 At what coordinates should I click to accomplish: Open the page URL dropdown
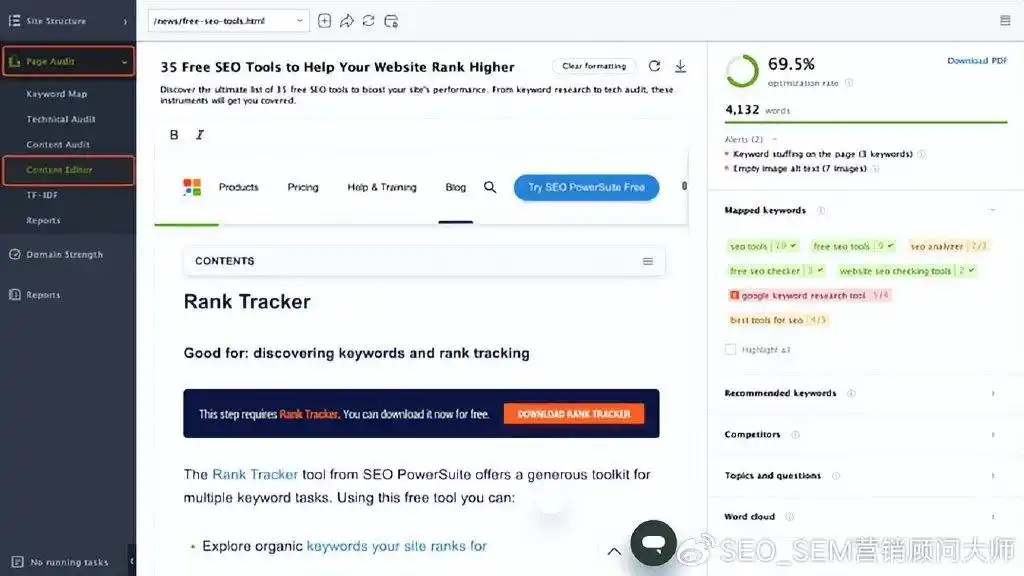(x=228, y=21)
